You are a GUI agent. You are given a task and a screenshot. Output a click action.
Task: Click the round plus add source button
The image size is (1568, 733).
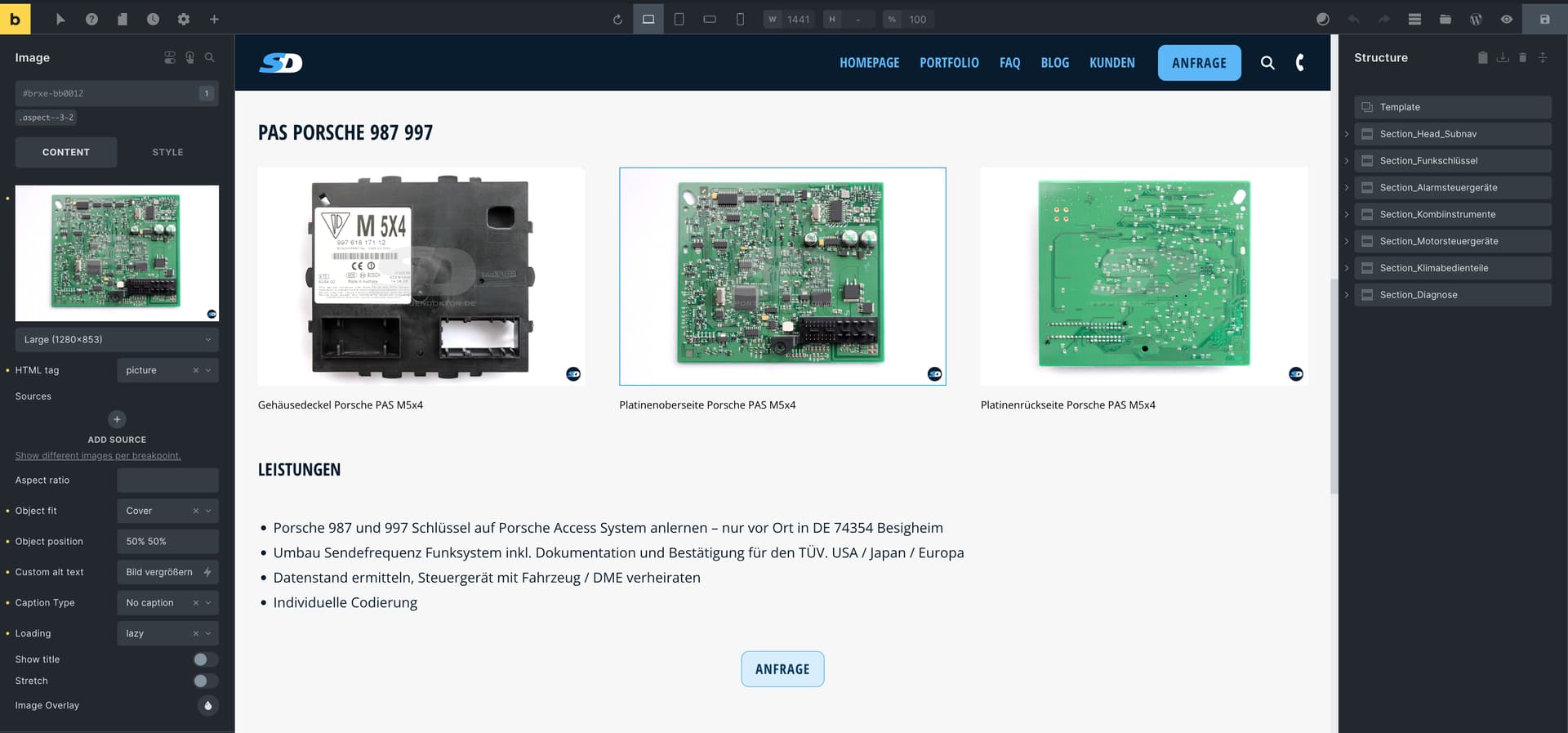117,419
